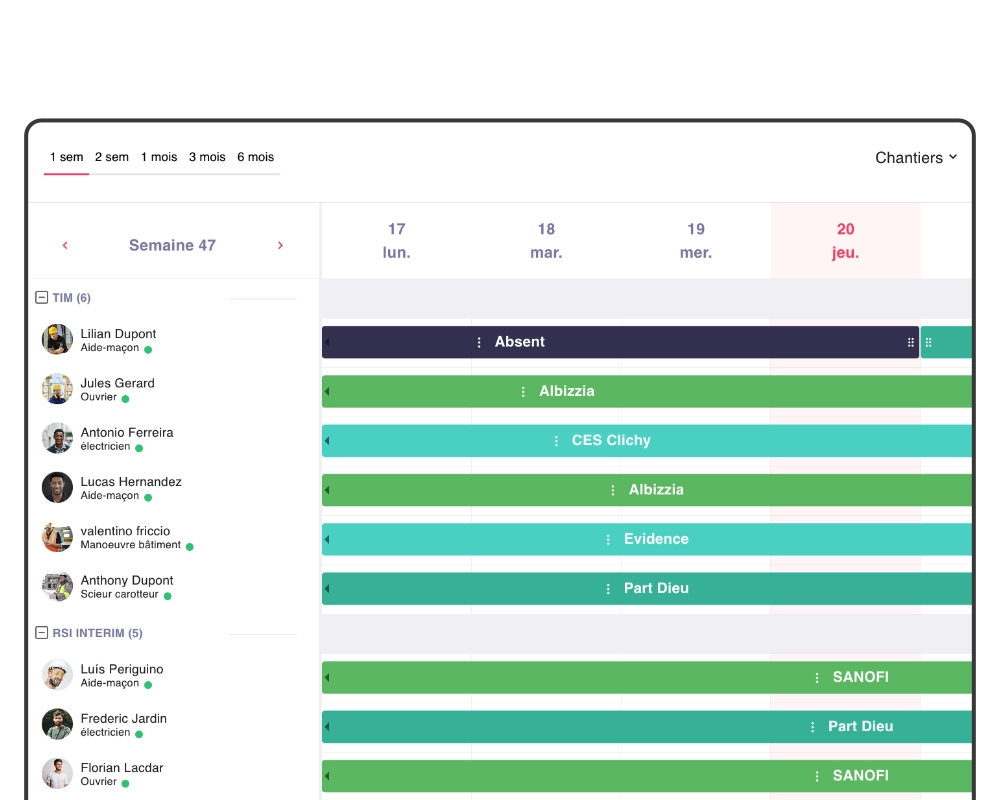The height and width of the screenshot is (800, 1000).
Task: Go back to the previous week
Action: click(x=65, y=245)
